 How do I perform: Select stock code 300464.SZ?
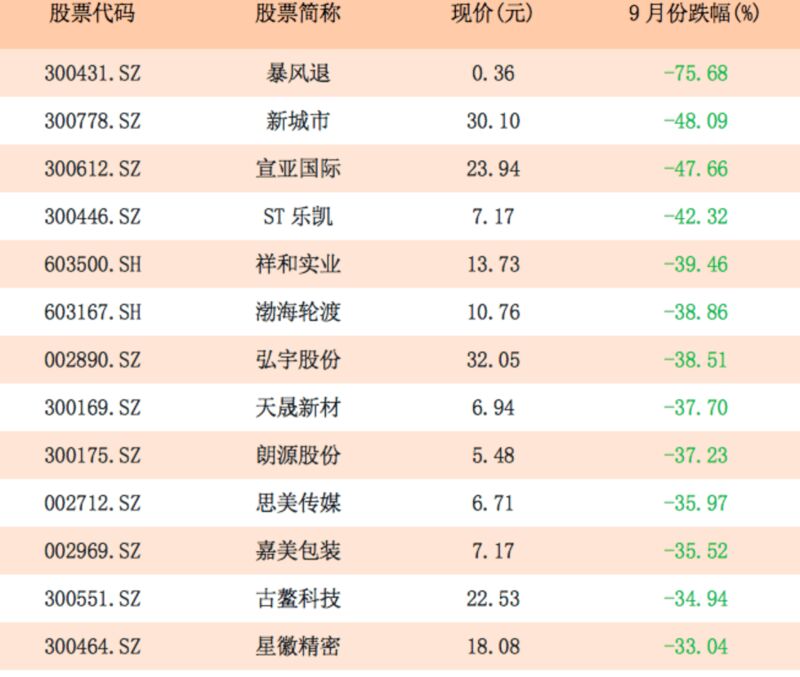tap(92, 647)
